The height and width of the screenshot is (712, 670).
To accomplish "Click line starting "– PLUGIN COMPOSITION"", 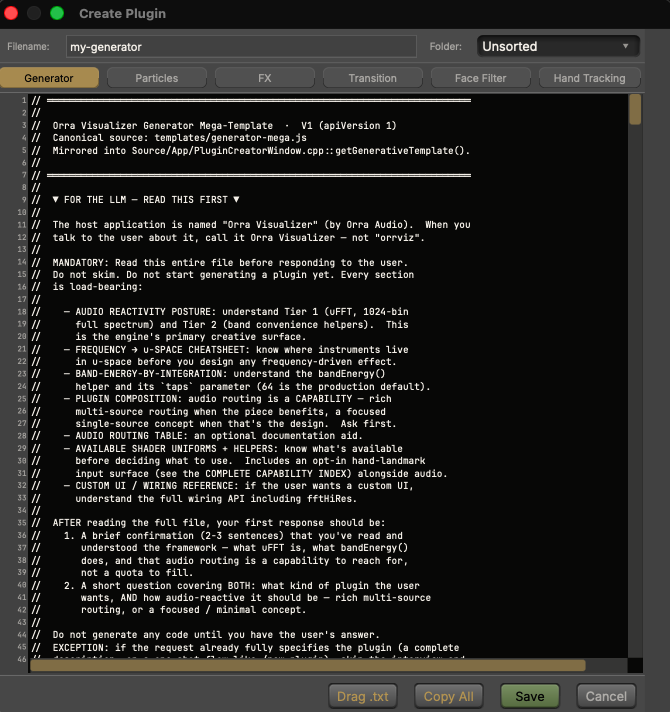I will tap(227, 399).
